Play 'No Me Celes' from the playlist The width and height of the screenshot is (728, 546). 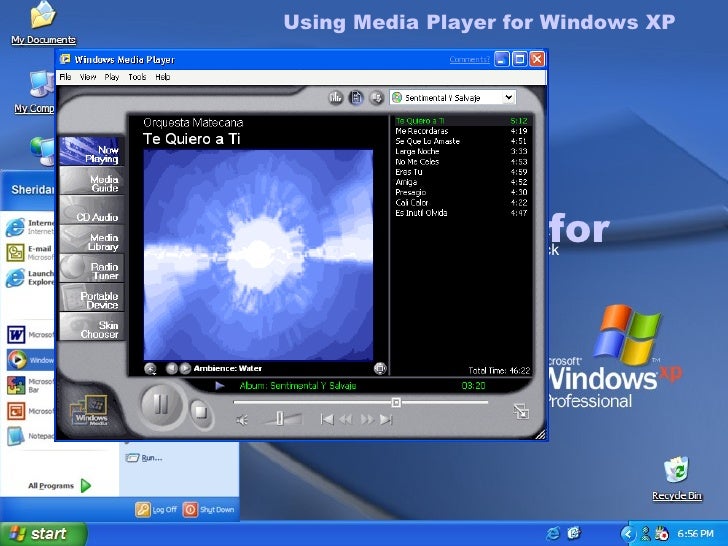point(417,161)
